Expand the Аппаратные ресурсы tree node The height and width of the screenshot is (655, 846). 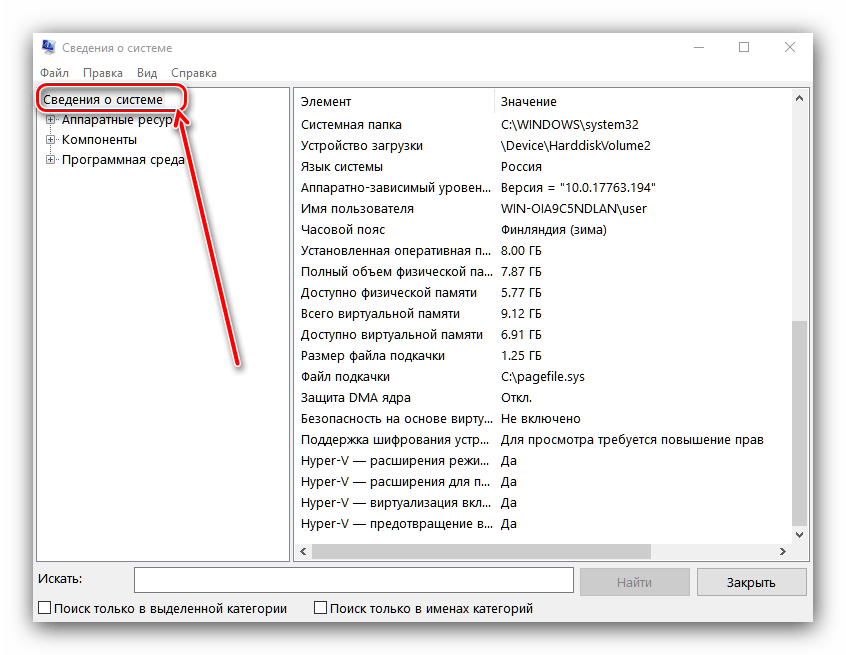(51, 120)
